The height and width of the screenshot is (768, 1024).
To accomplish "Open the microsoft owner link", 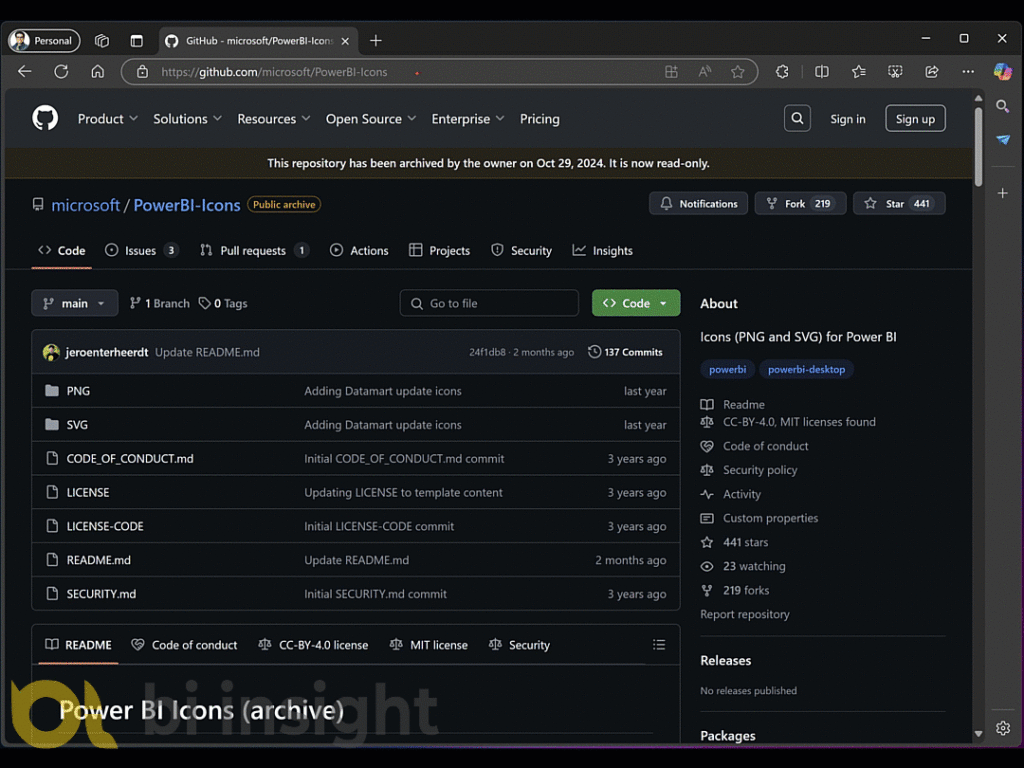I will pos(86,205).
